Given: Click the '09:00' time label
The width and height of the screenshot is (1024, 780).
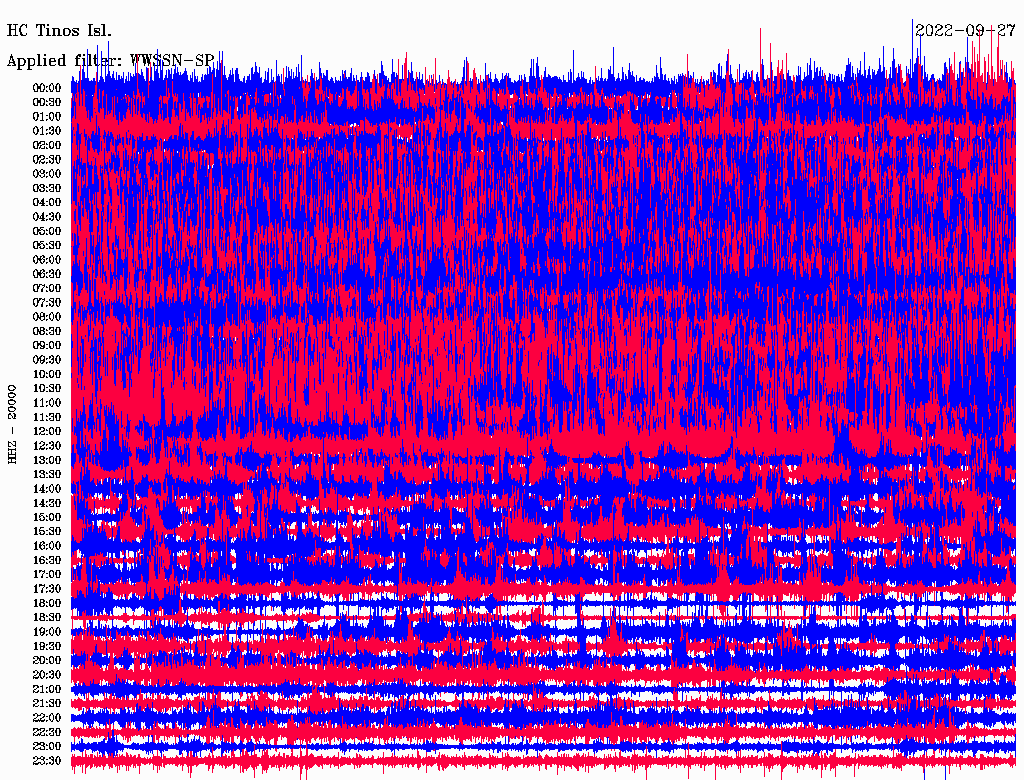Looking at the screenshot, I should [x=47, y=346].
